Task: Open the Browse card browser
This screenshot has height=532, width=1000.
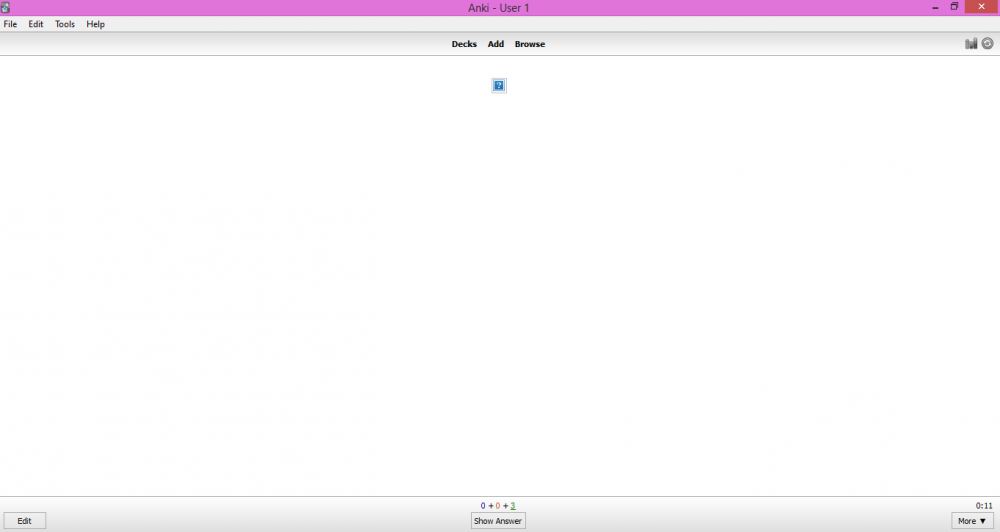Action: pyautogui.click(x=530, y=44)
